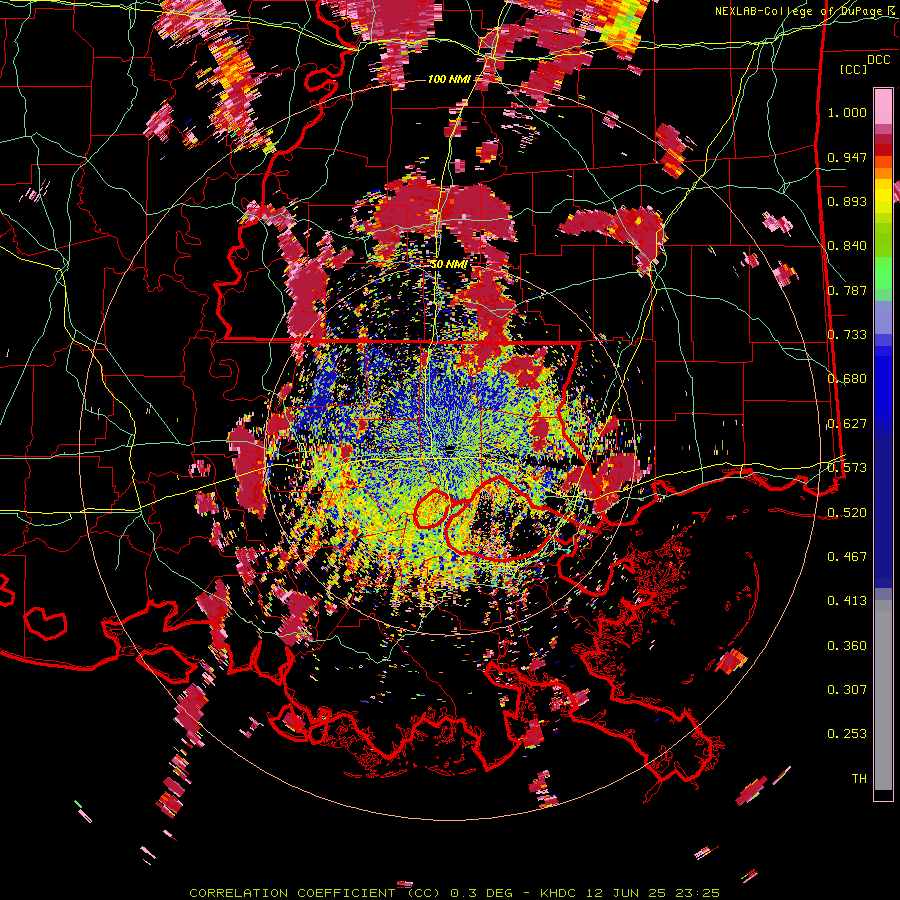Click the 0.573 scale value
The height and width of the screenshot is (900, 900).
[847, 468]
